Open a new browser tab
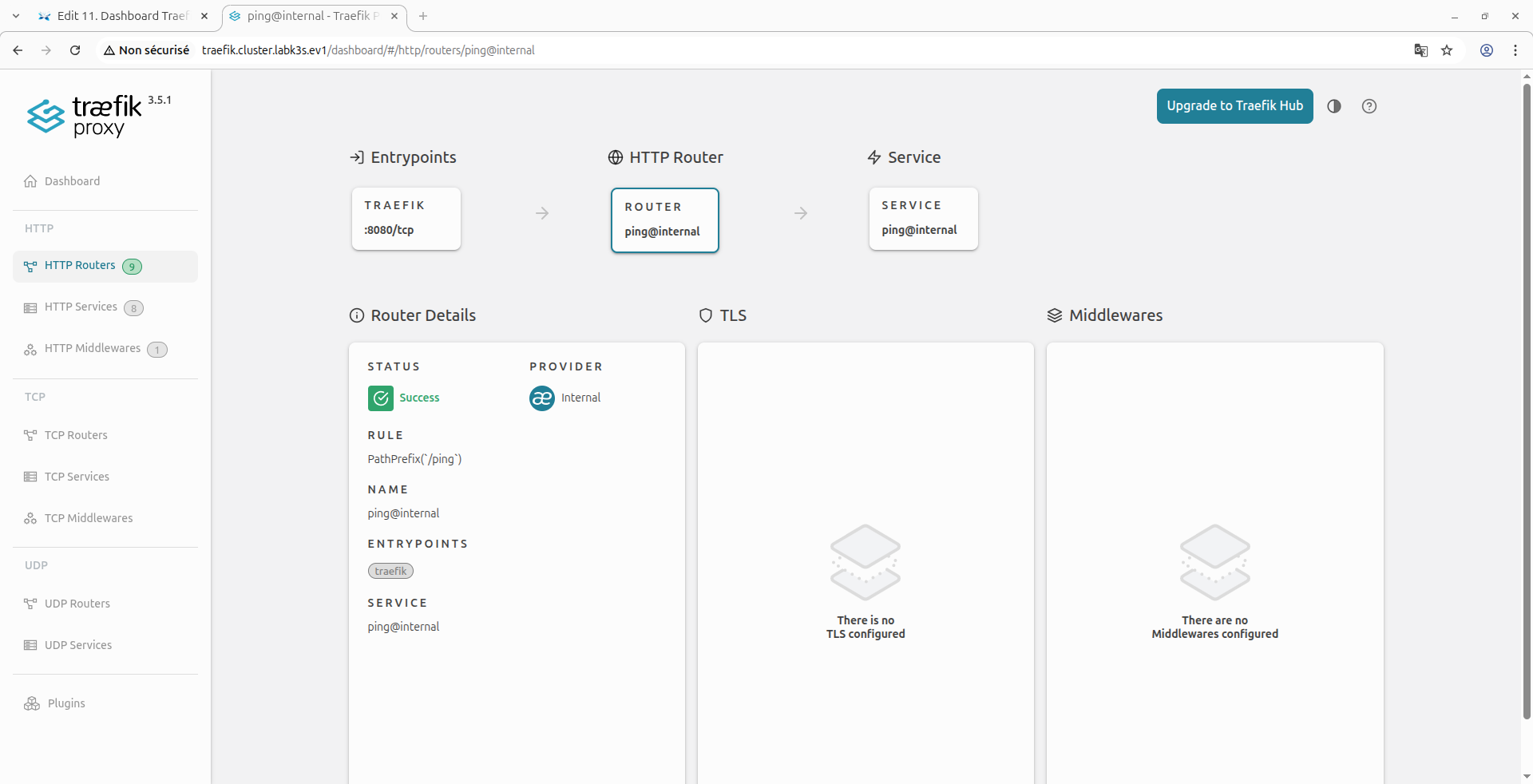Screen dimensions: 1533x784 click(423, 16)
